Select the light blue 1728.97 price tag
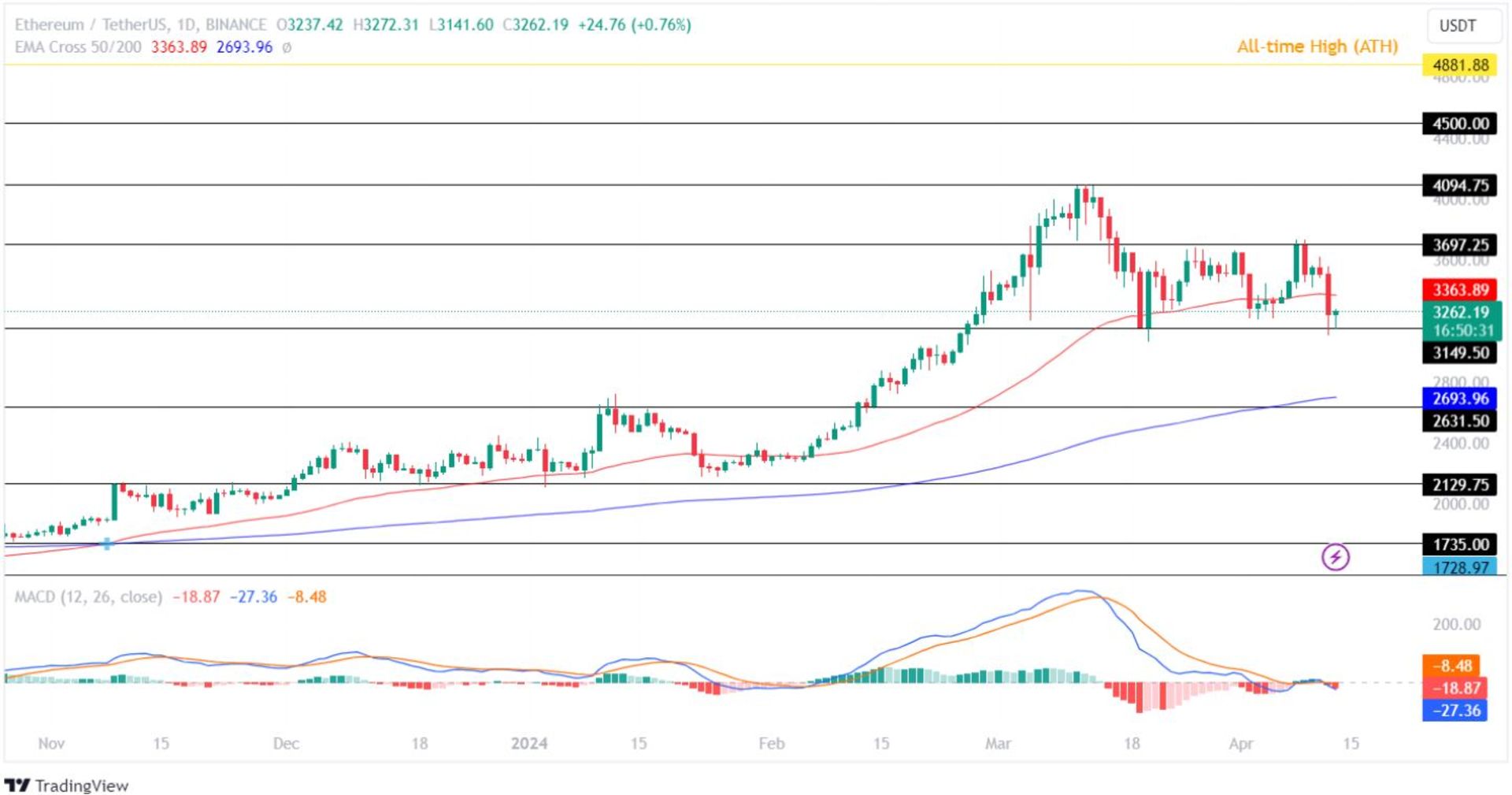This screenshot has height=795, width=1512. pos(1460,567)
